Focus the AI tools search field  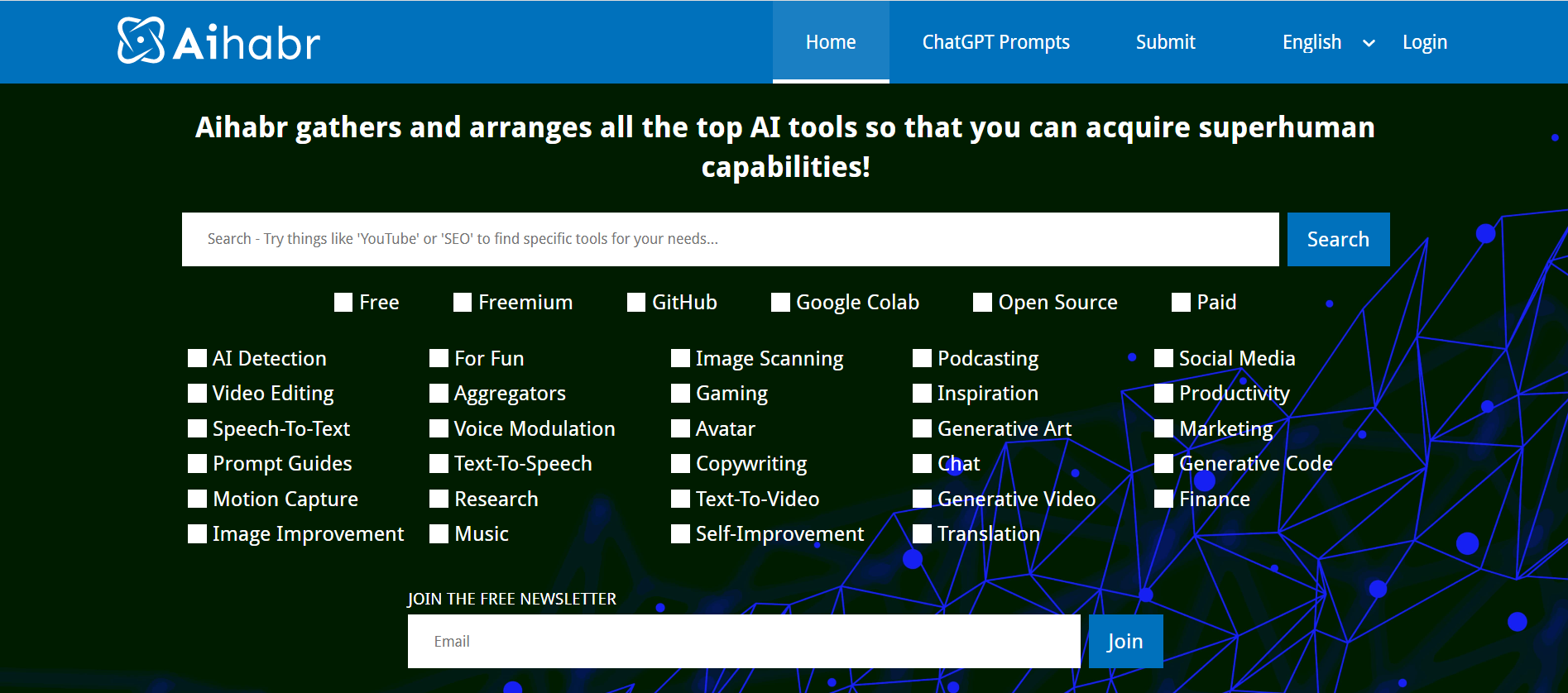[730, 239]
